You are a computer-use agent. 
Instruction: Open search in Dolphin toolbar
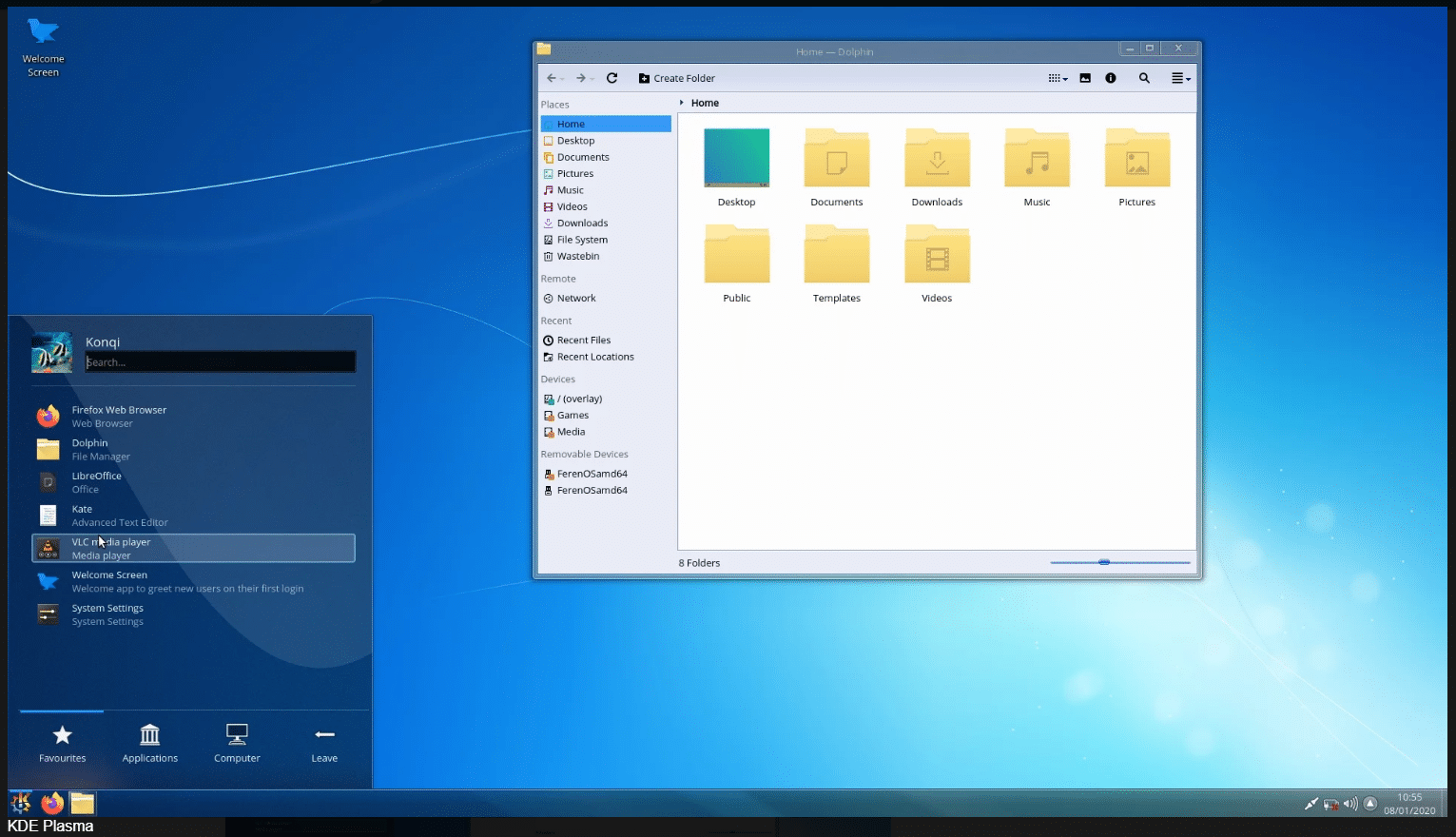[1144, 78]
